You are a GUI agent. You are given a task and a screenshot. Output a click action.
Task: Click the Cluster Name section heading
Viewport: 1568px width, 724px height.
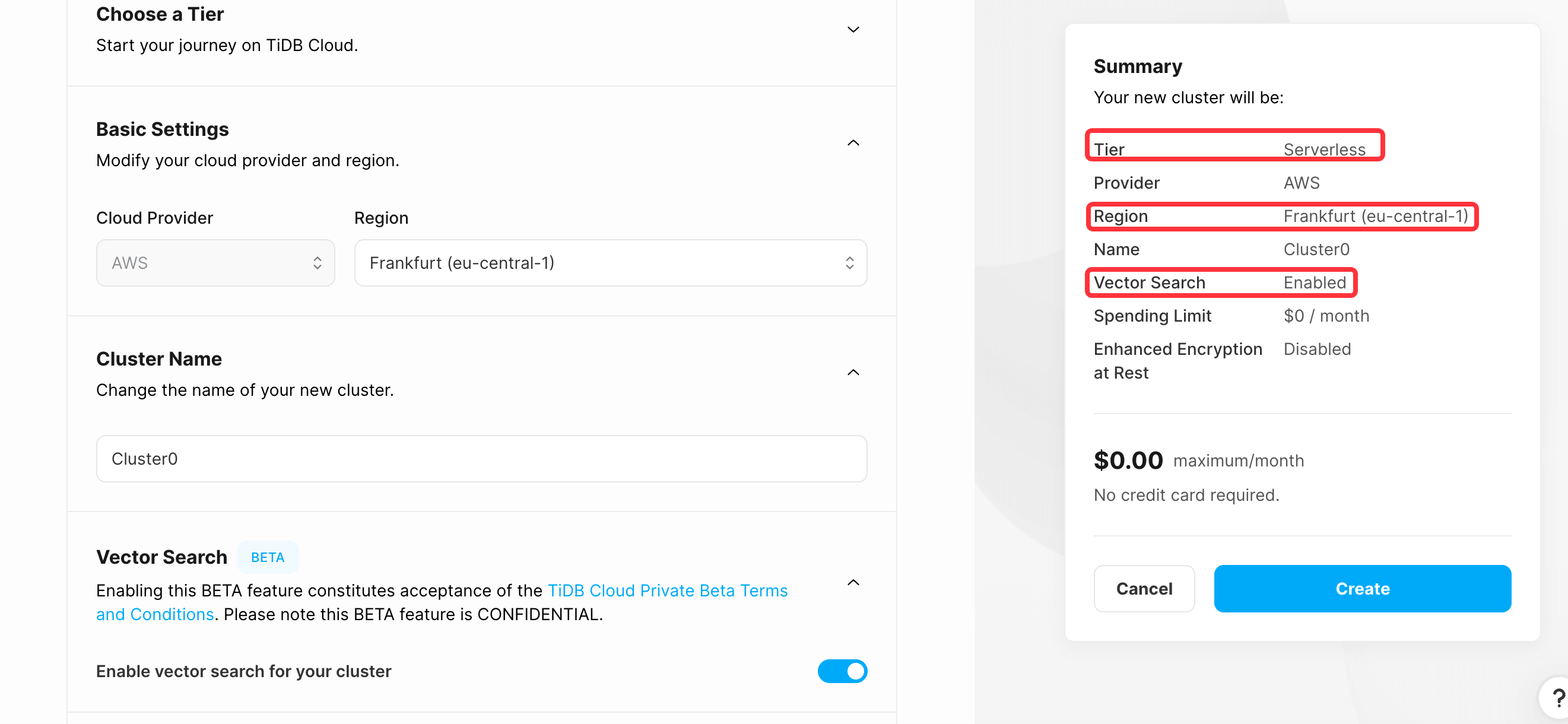click(x=159, y=359)
